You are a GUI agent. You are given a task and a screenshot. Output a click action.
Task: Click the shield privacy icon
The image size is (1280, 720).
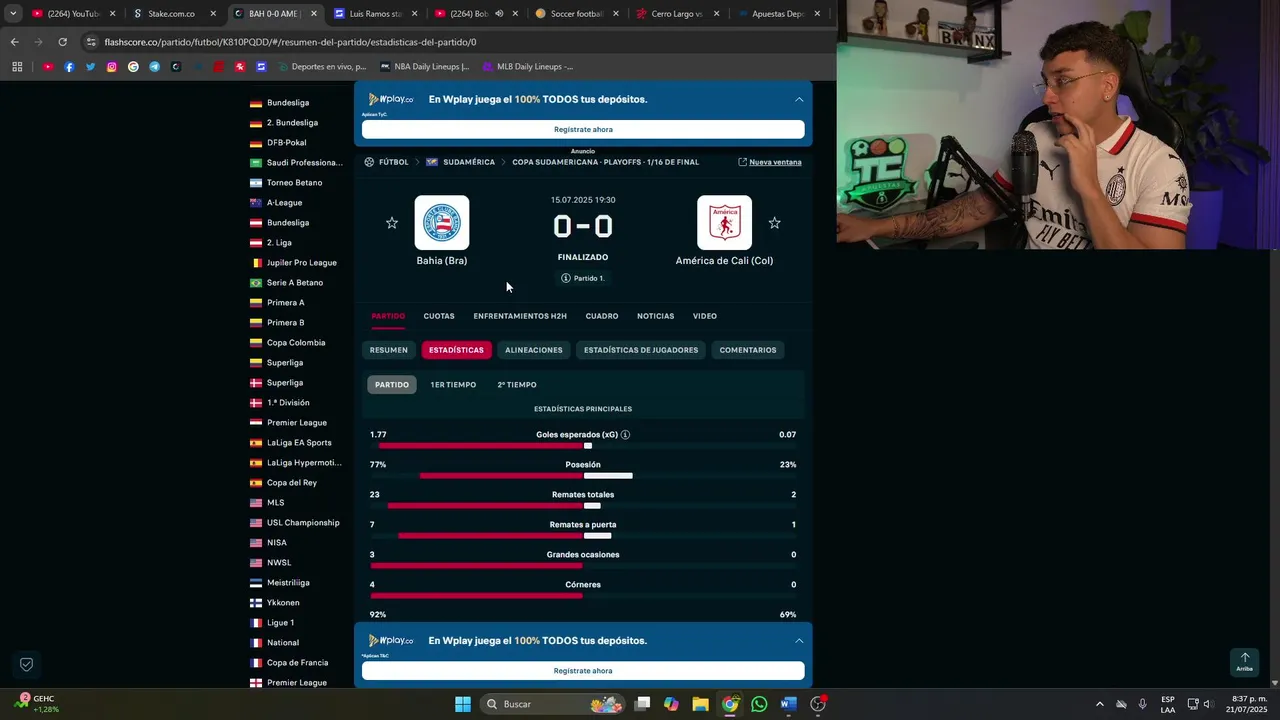click(x=27, y=664)
